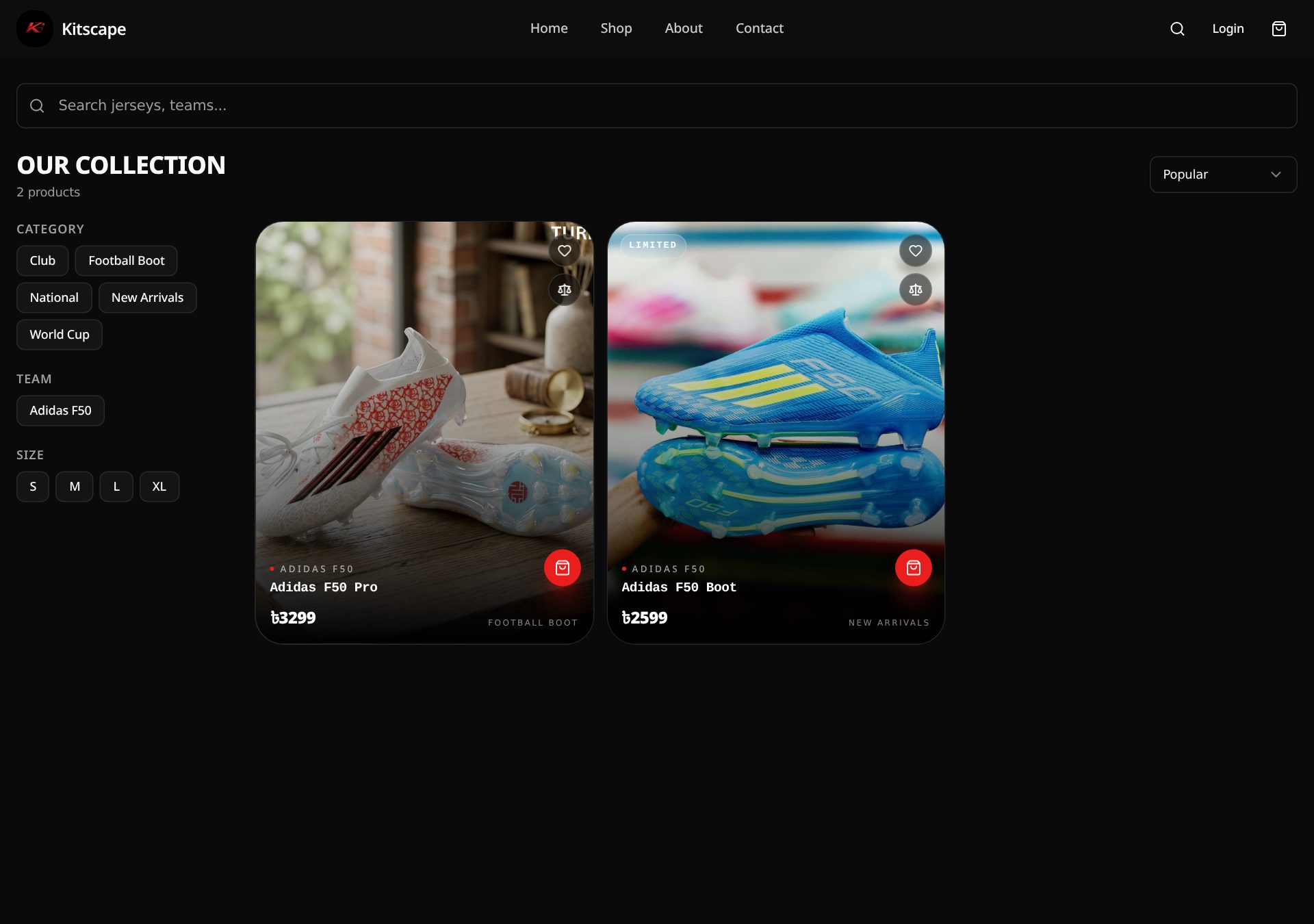Open the Contact page

[x=760, y=29]
